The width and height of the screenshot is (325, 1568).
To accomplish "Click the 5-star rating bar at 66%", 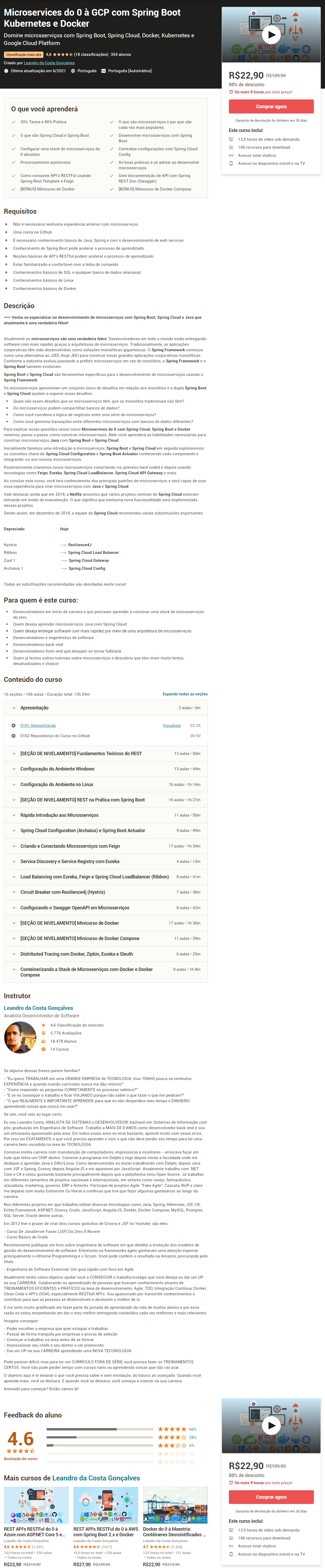I will point(100,1429).
